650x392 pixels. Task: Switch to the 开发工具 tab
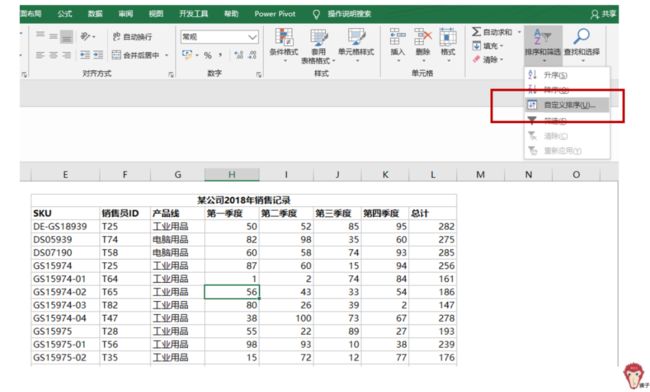pyautogui.click(x=194, y=14)
